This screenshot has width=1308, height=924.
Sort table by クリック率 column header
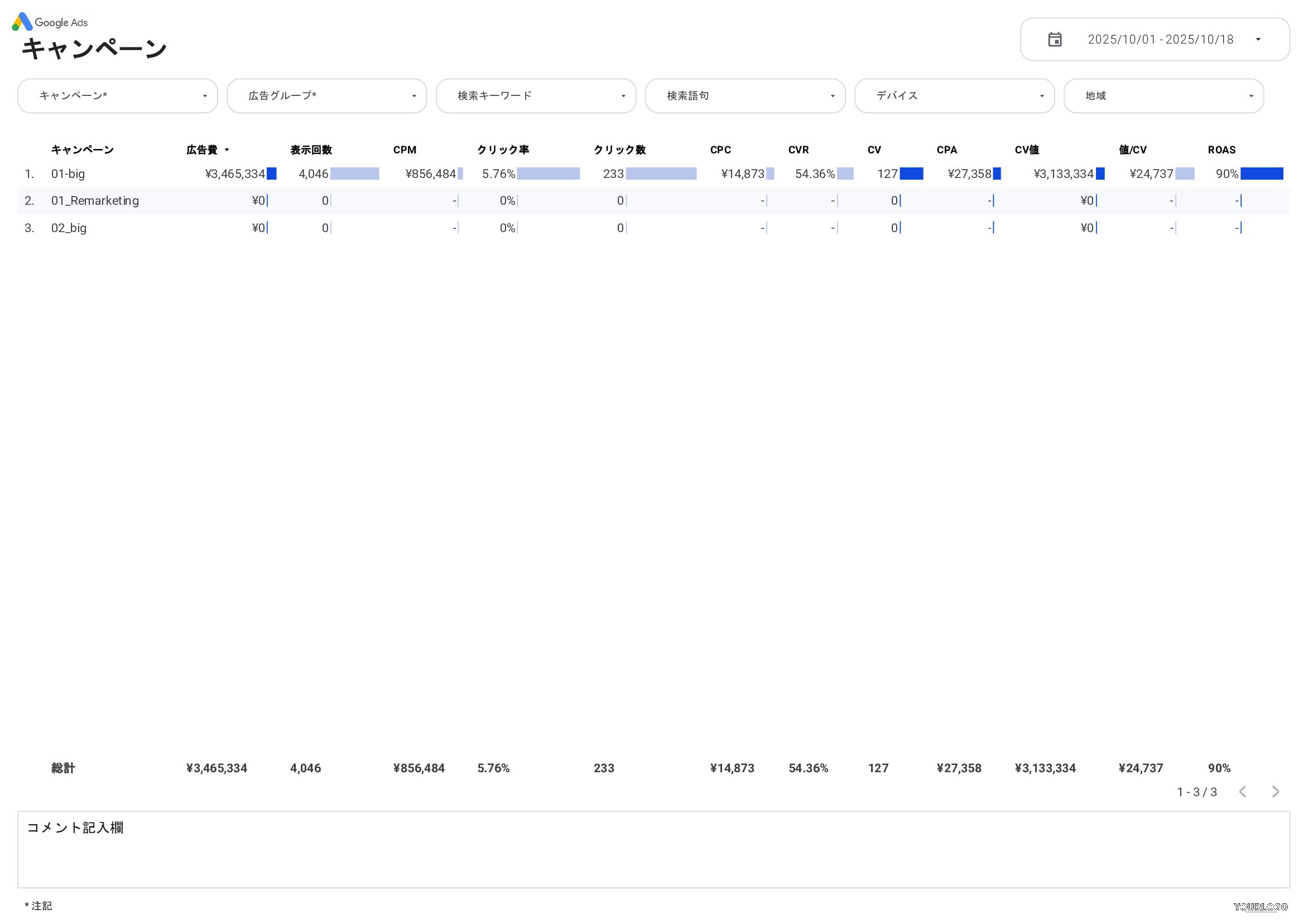pyautogui.click(x=502, y=150)
